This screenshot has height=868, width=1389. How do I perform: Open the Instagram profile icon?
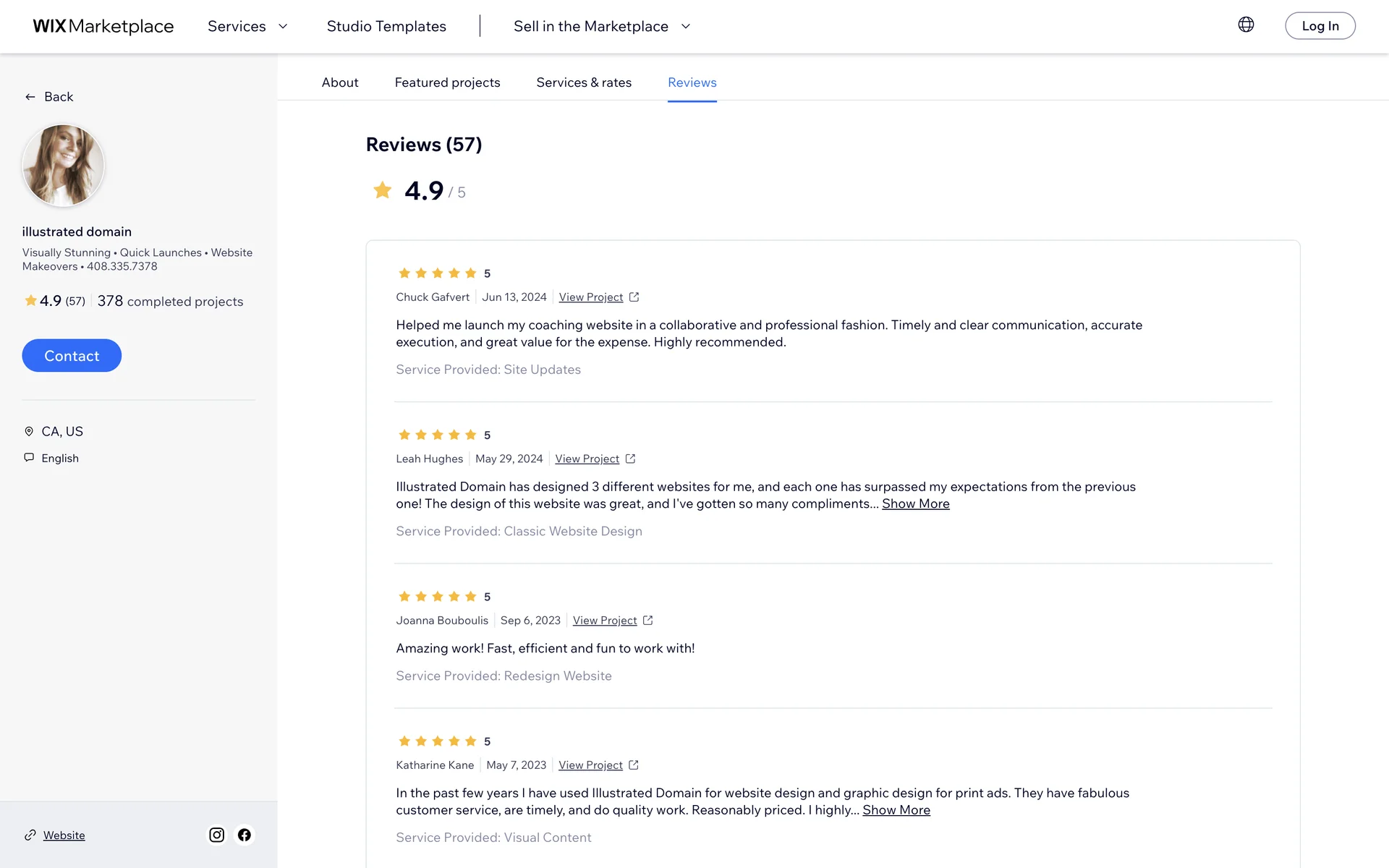coord(216,835)
